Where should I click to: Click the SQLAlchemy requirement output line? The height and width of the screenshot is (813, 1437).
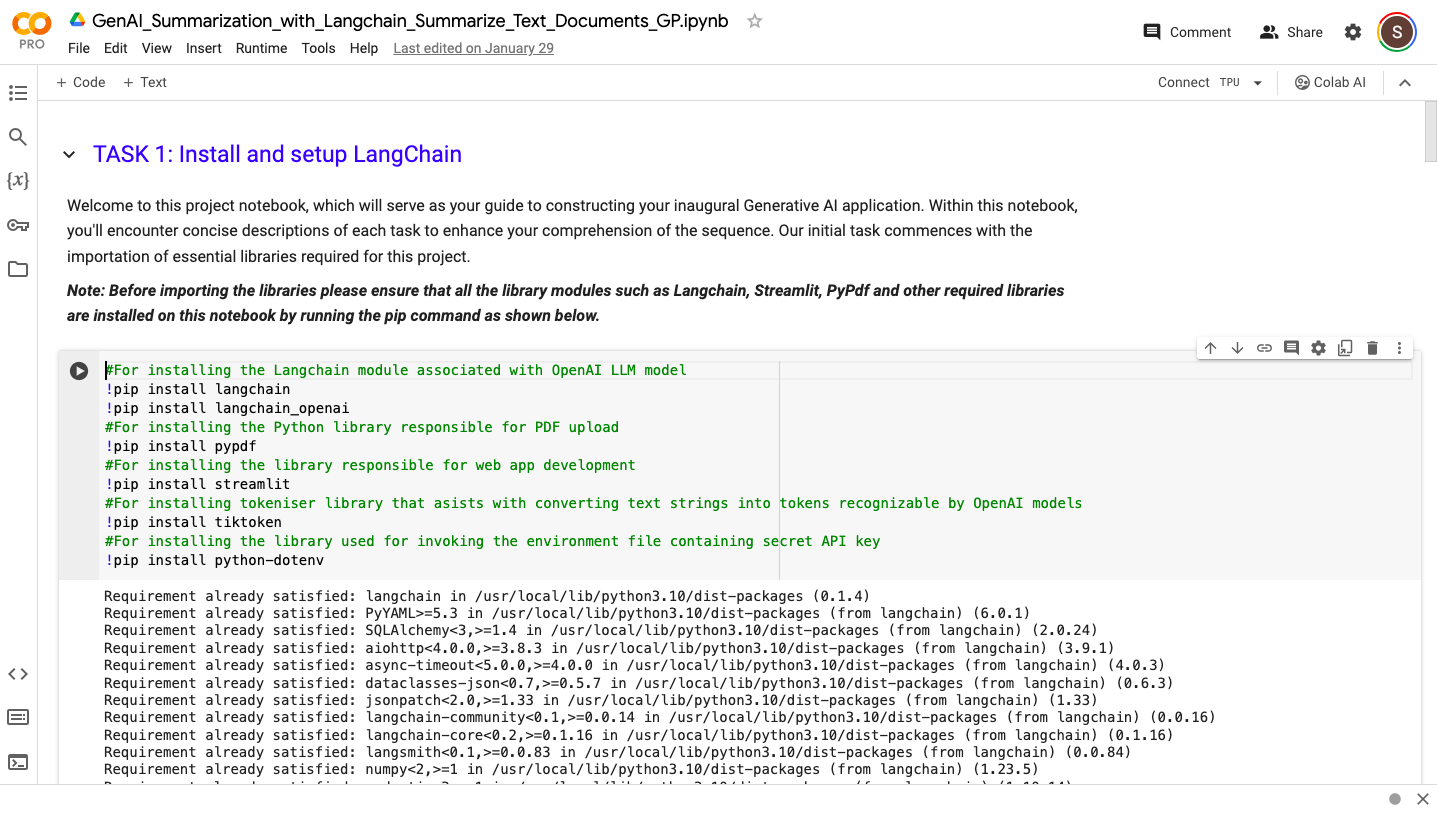(601, 630)
